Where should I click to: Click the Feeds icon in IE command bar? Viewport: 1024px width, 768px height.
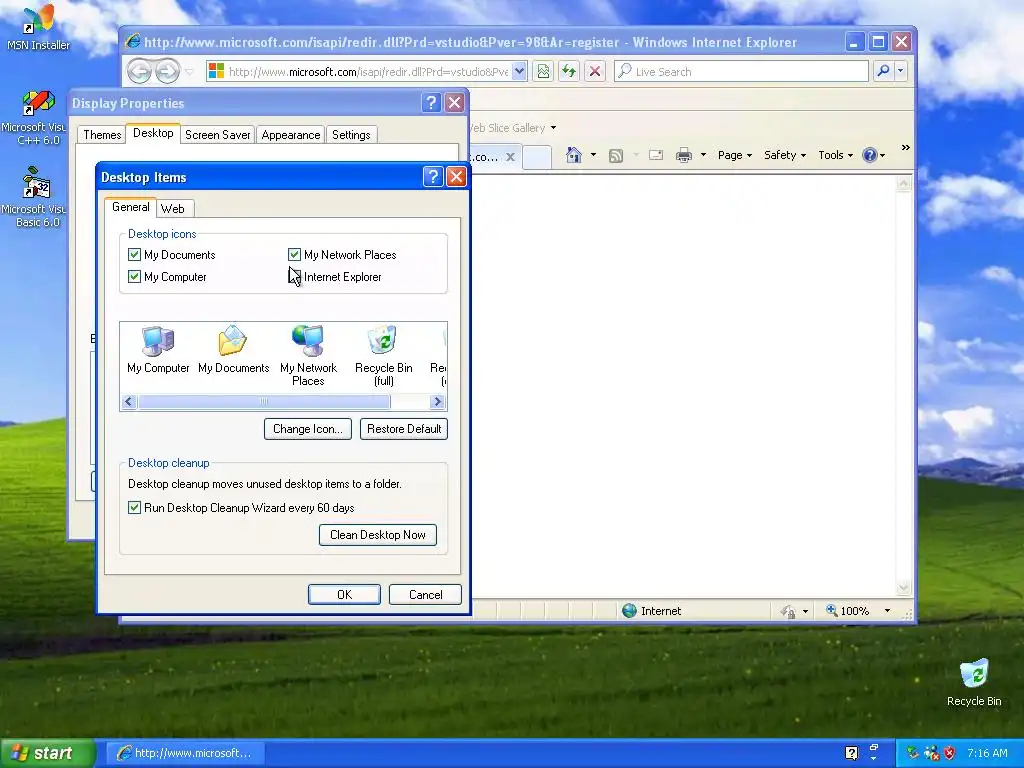[616, 155]
